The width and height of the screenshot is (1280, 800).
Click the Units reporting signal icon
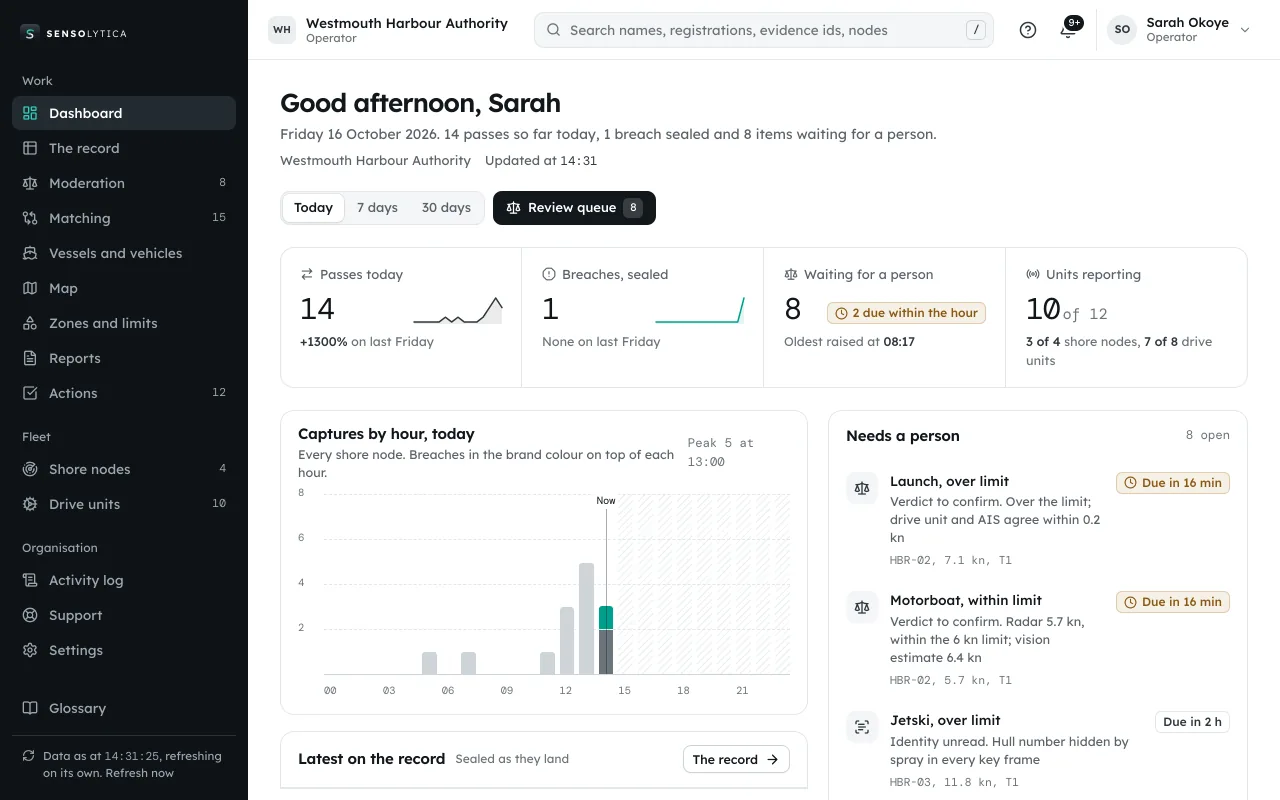(1033, 274)
